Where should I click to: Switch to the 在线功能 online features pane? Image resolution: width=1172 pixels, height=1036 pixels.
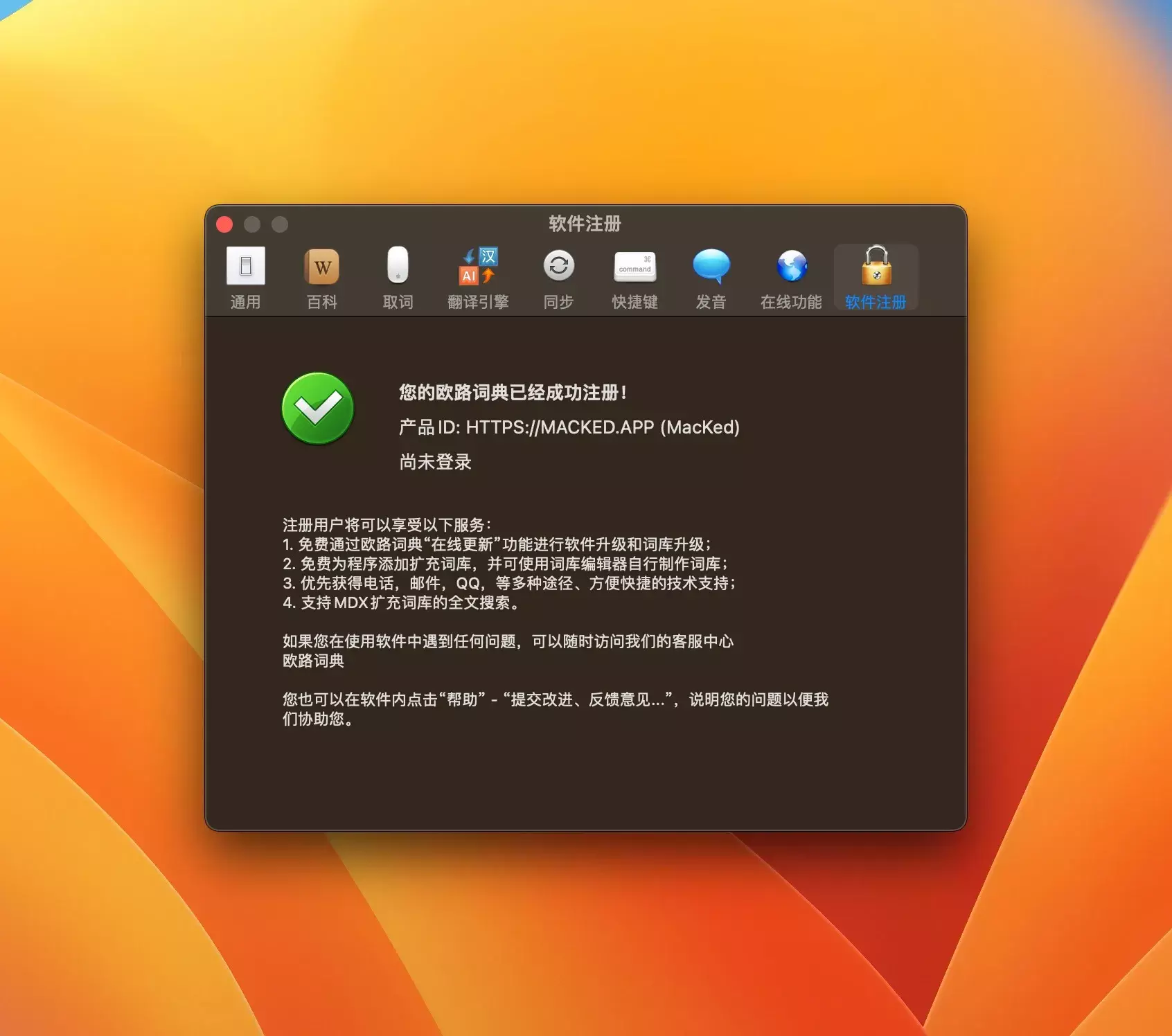tap(791, 278)
